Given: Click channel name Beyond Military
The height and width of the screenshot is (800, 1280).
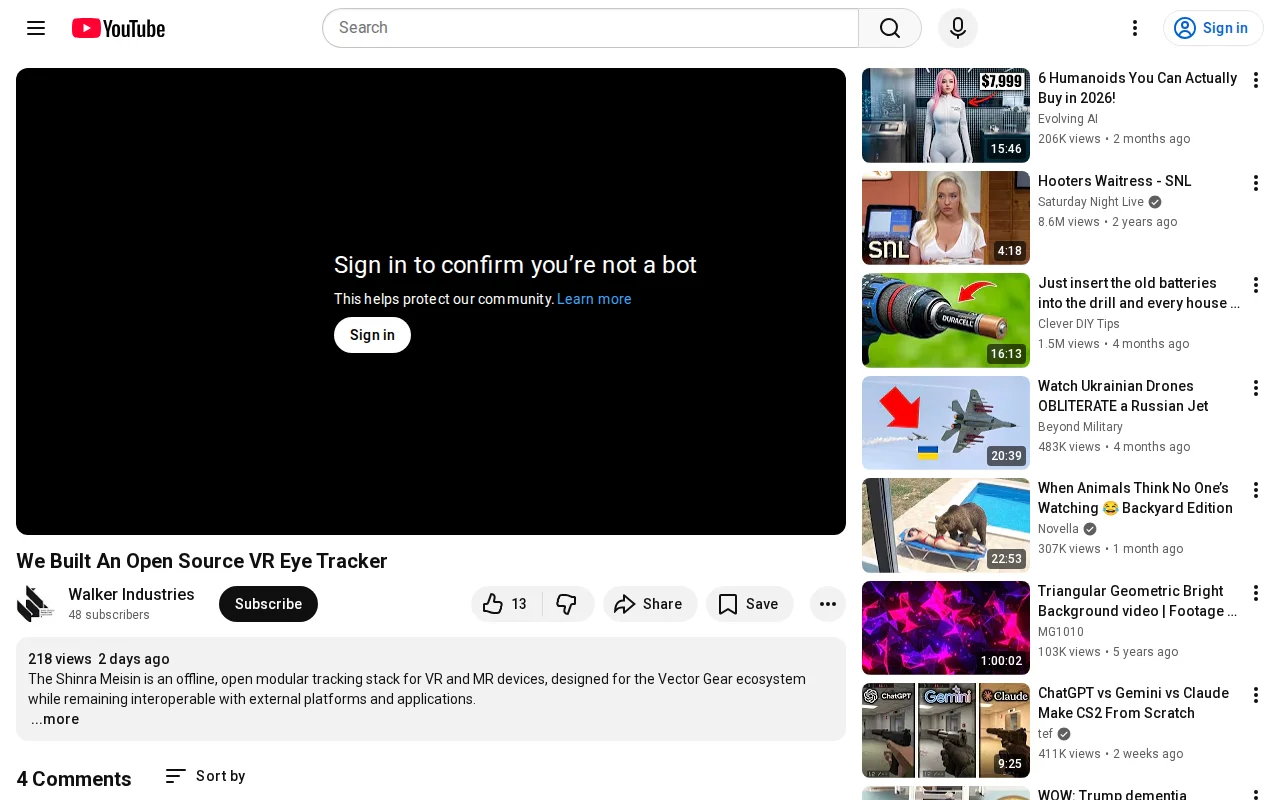Looking at the screenshot, I should pyautogui.click(x=1080, y=427).
